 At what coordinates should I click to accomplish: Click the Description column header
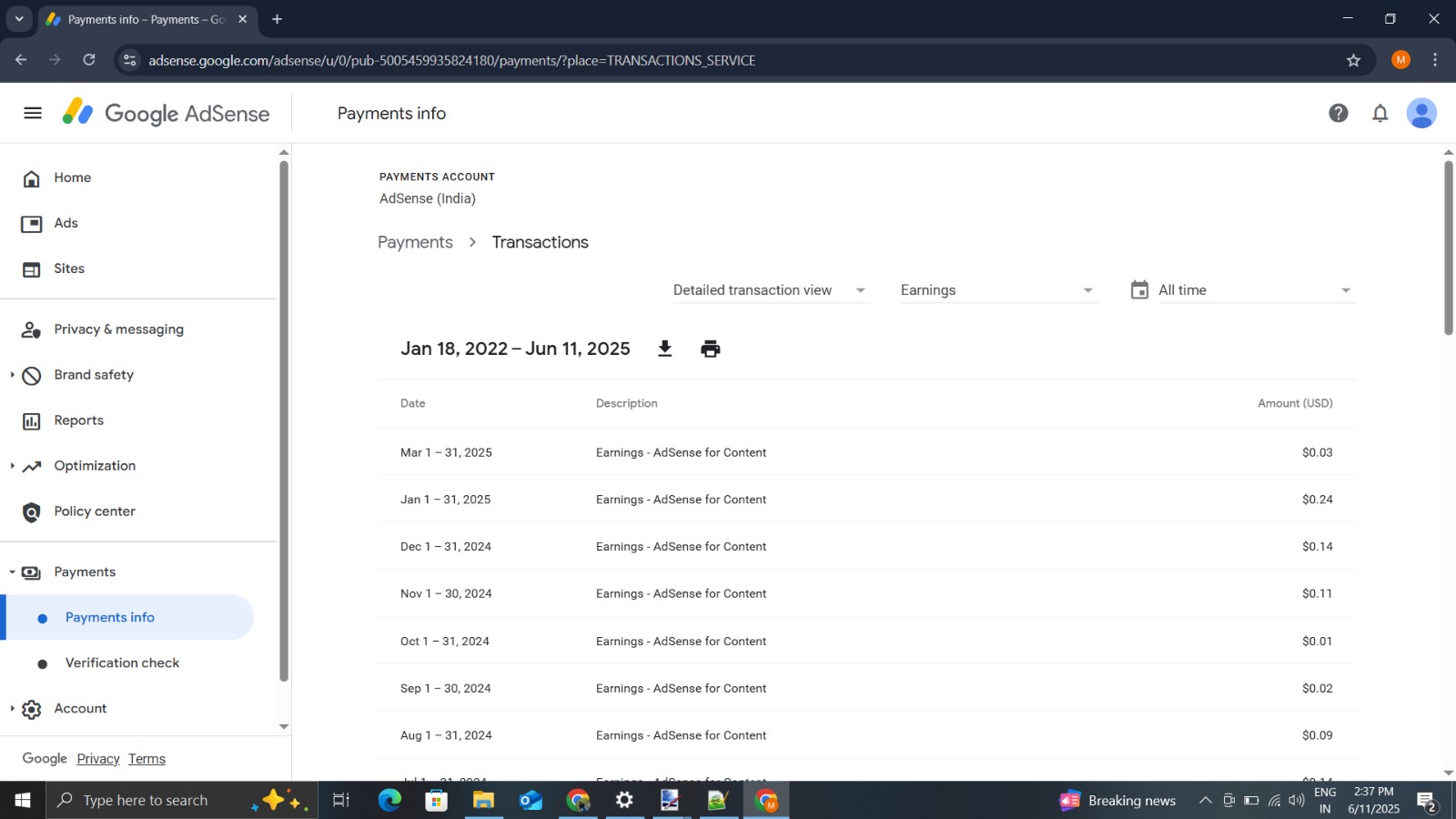(x=626, y=403)
